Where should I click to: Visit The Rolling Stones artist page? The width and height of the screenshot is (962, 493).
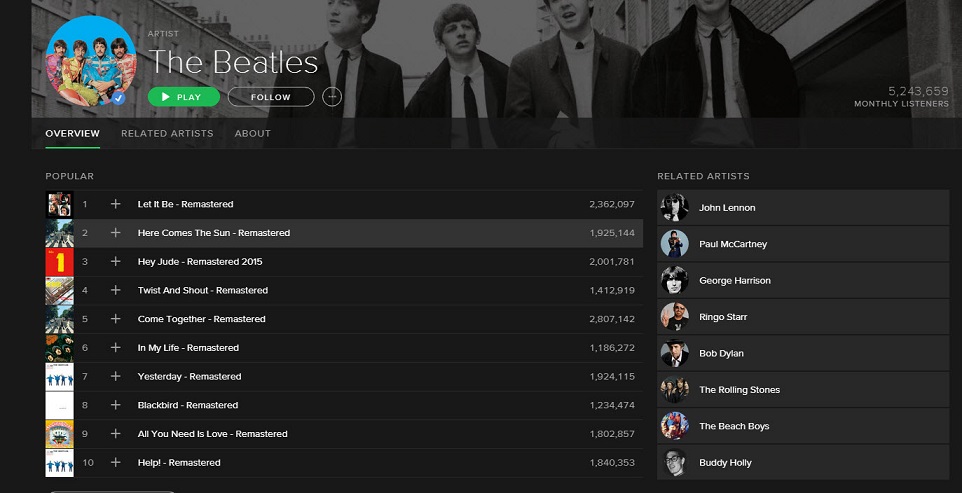tap(803, 390)
